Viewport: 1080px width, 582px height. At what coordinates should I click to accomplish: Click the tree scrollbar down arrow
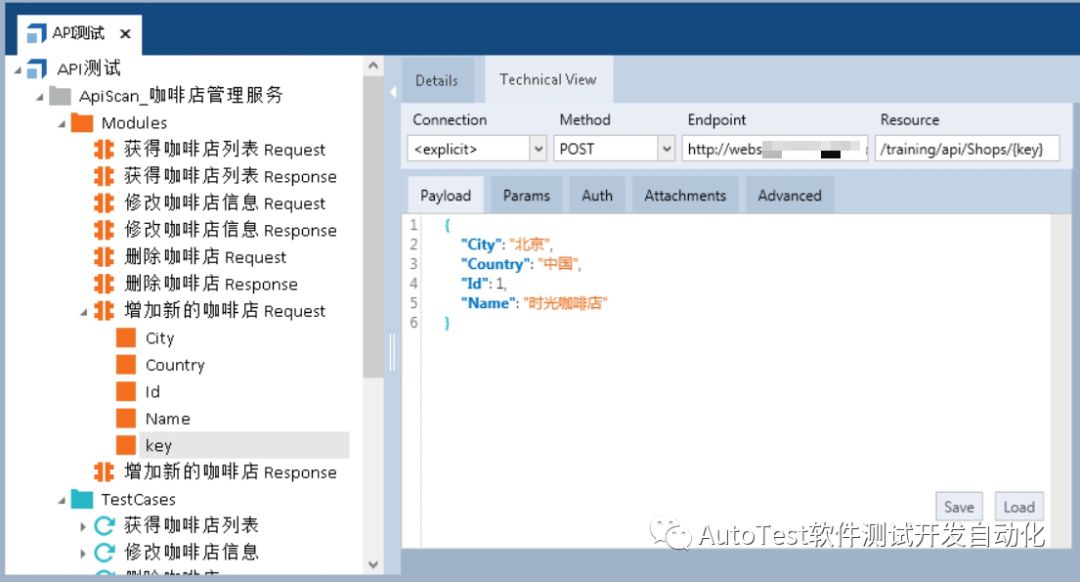[373, 564]
